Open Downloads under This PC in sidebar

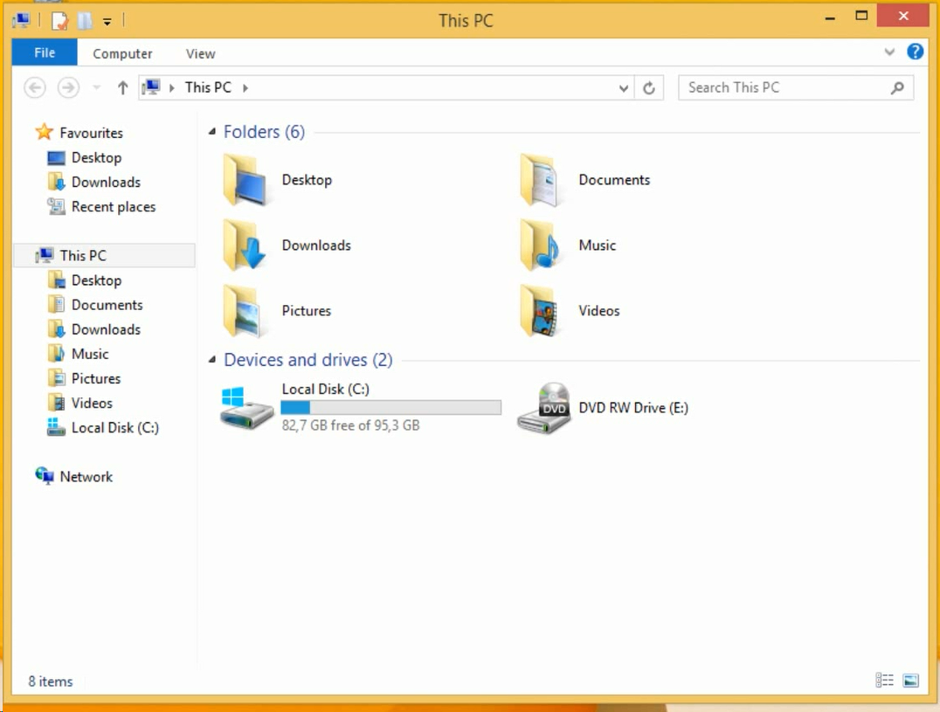[x=94, y=330]
